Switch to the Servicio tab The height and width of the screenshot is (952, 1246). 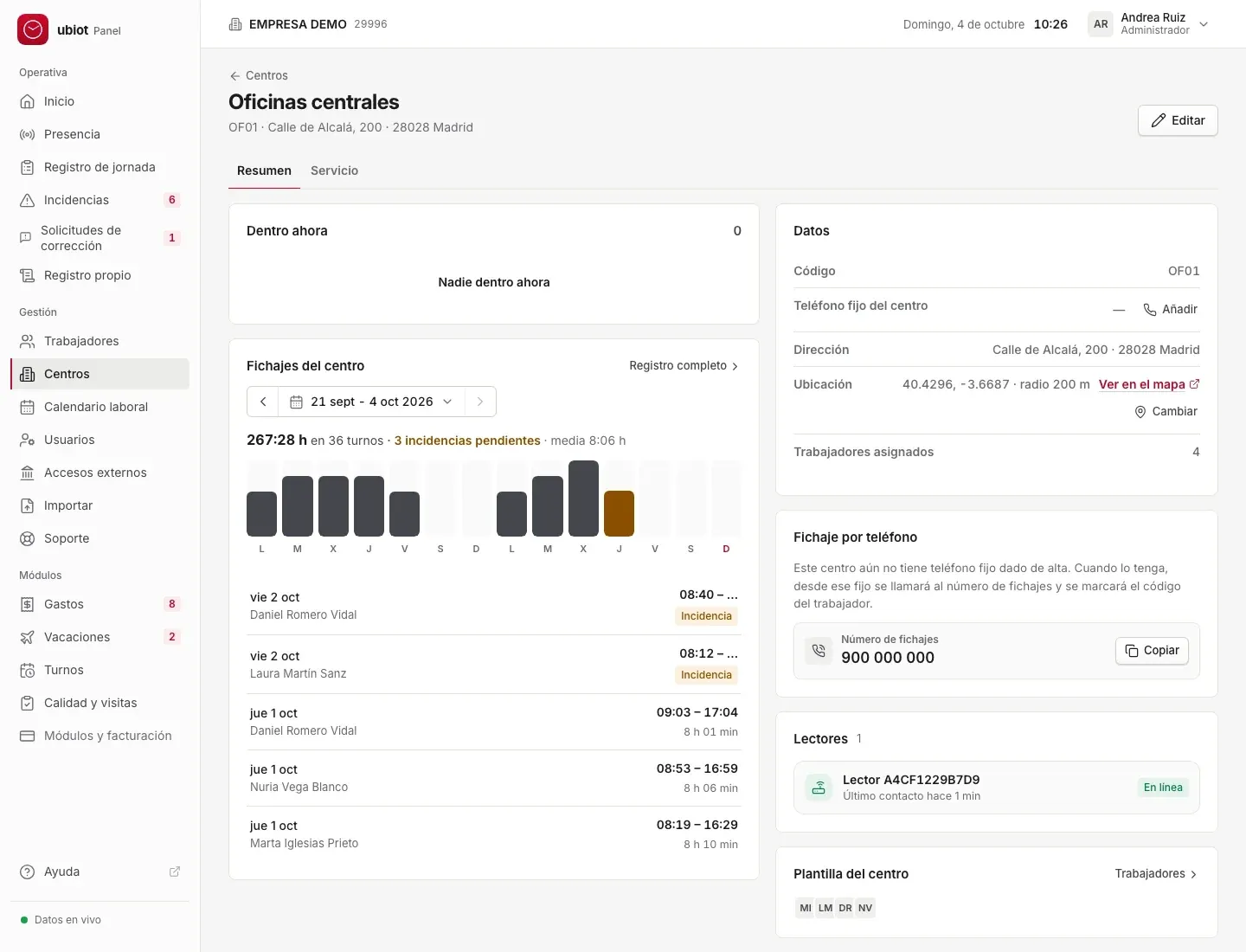(334, 170)
